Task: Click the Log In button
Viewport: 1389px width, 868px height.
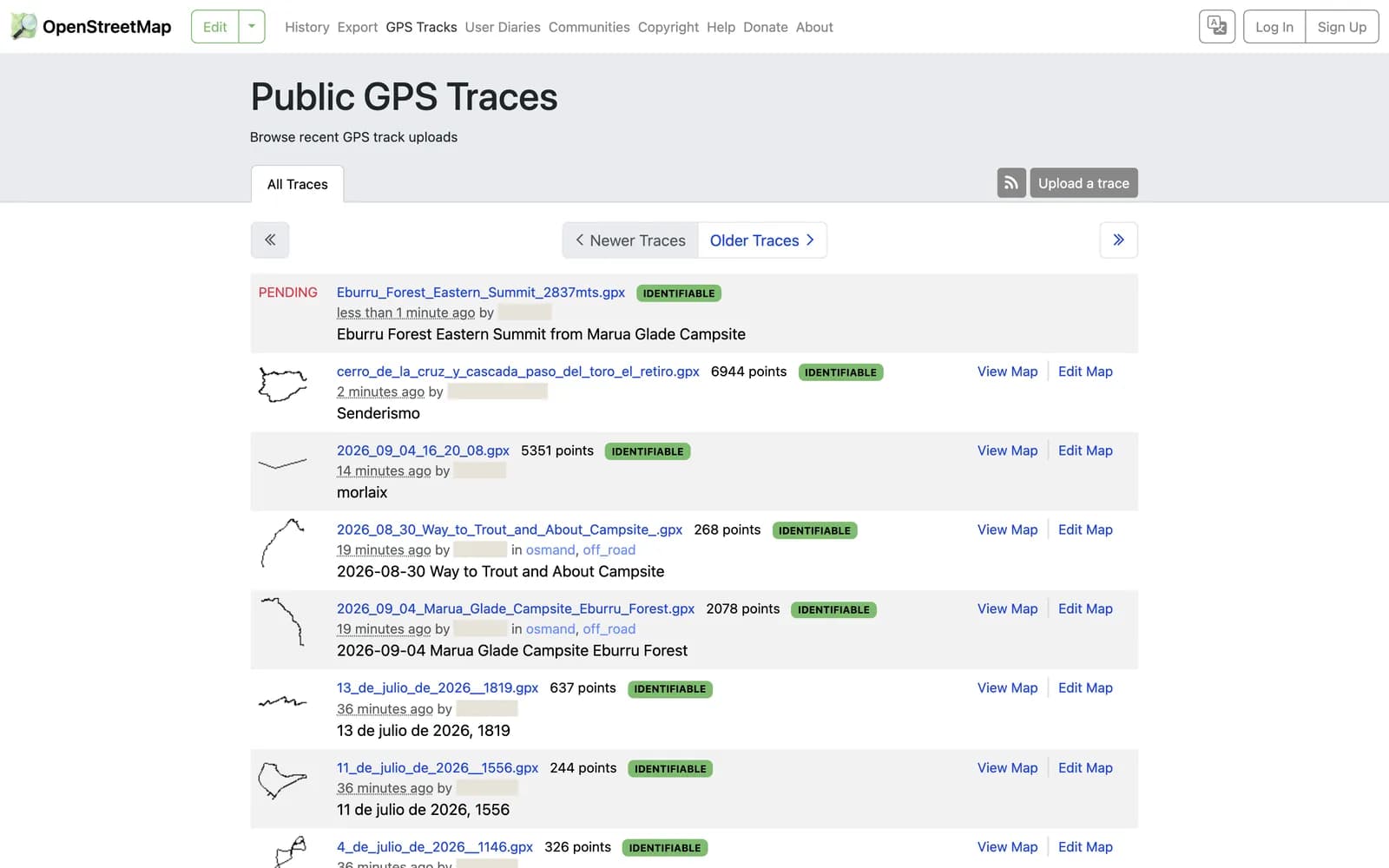Action: tap(1274, 27)
